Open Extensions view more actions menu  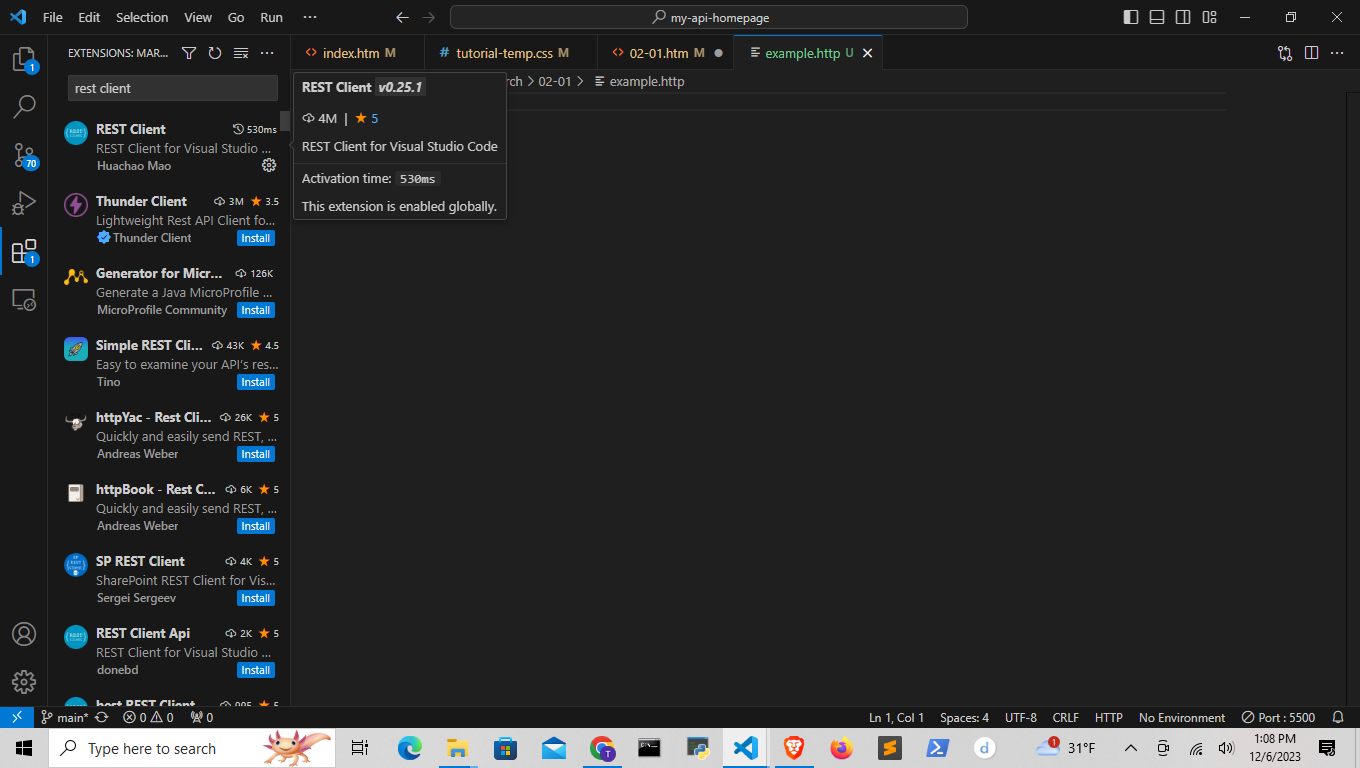tap(267, 53)
